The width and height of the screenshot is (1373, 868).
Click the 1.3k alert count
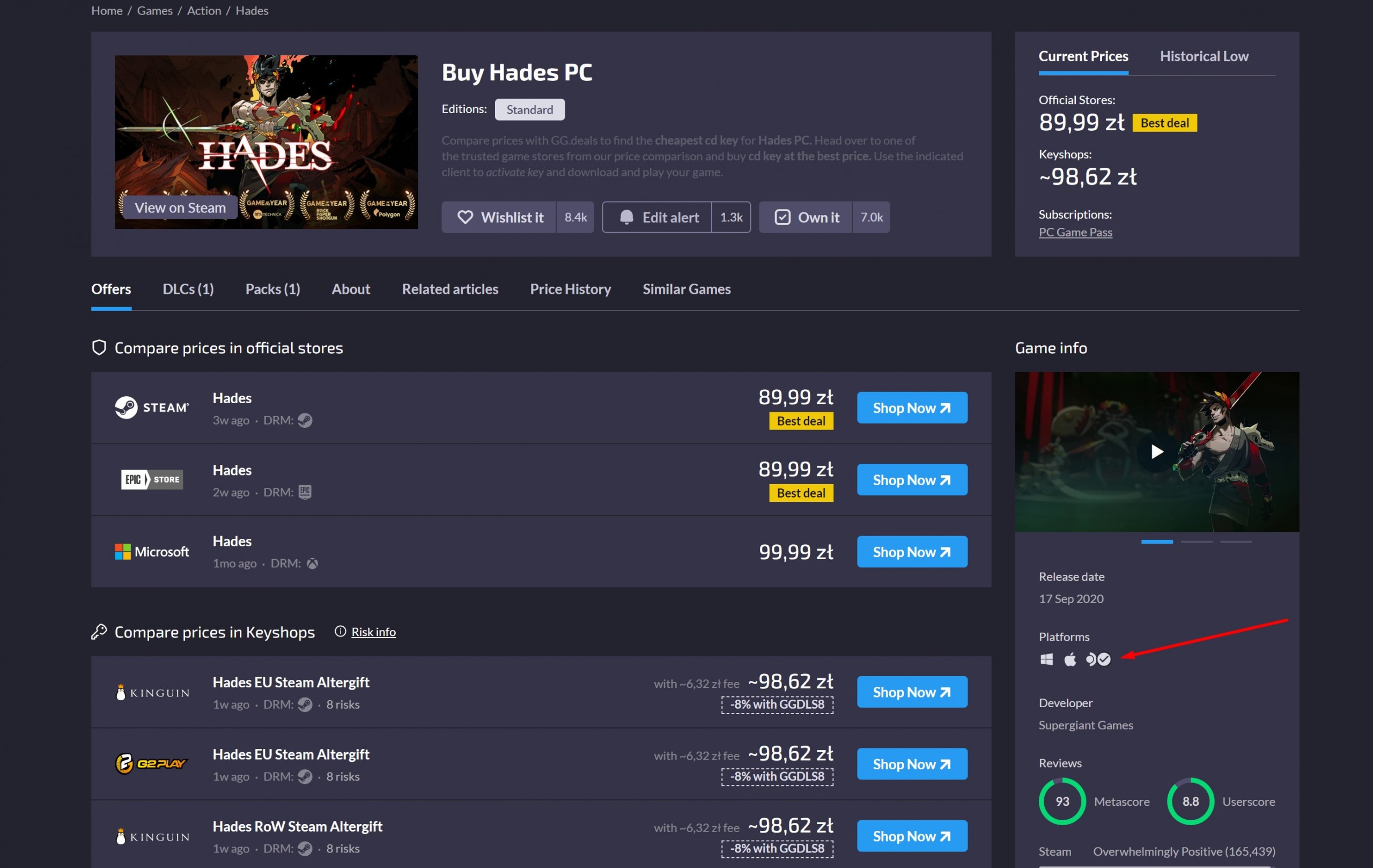click(731, 217)
